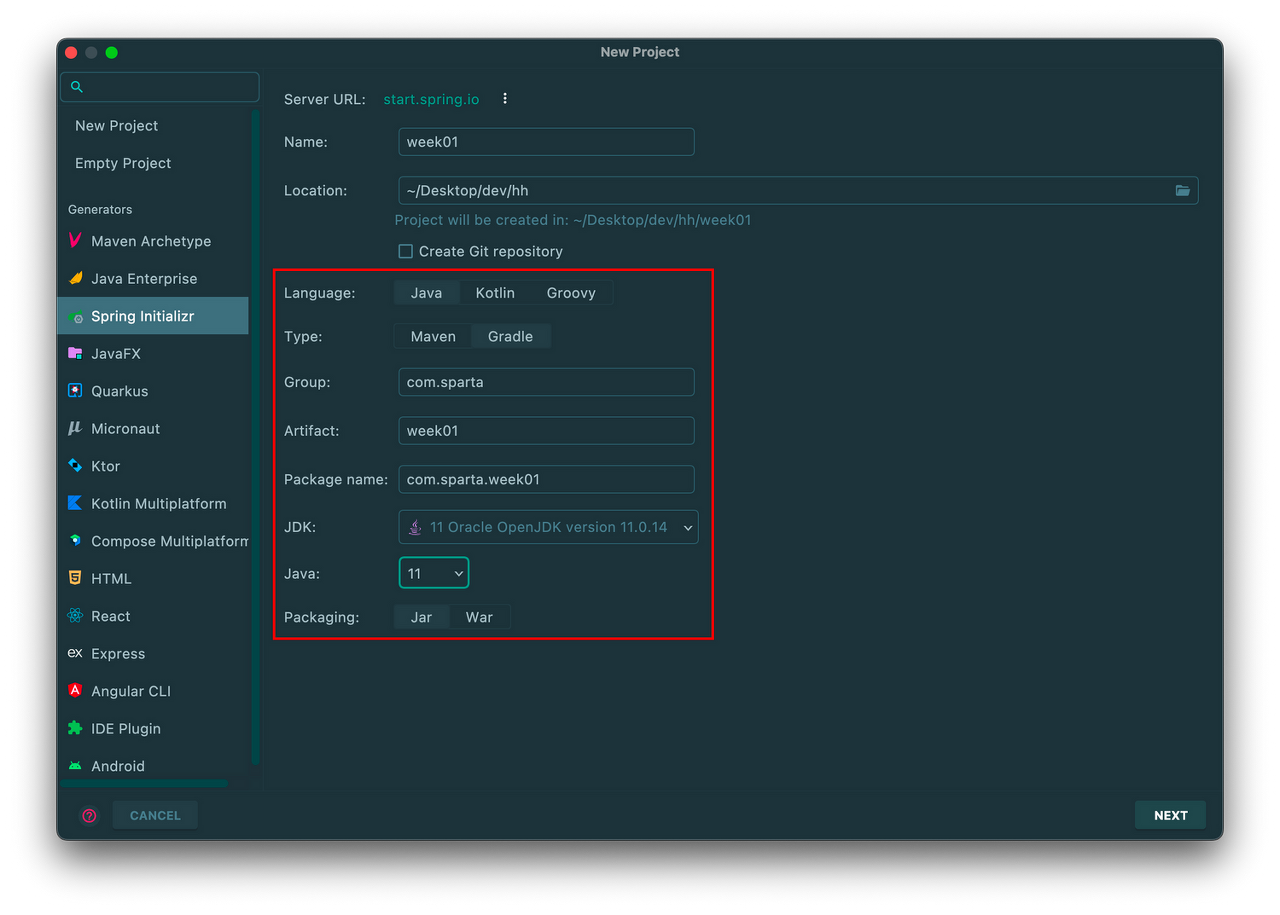Viewport: 1280px width, 915px height.
Task: Click the Spring Initializr leaf icon
Action: [75, 316]
